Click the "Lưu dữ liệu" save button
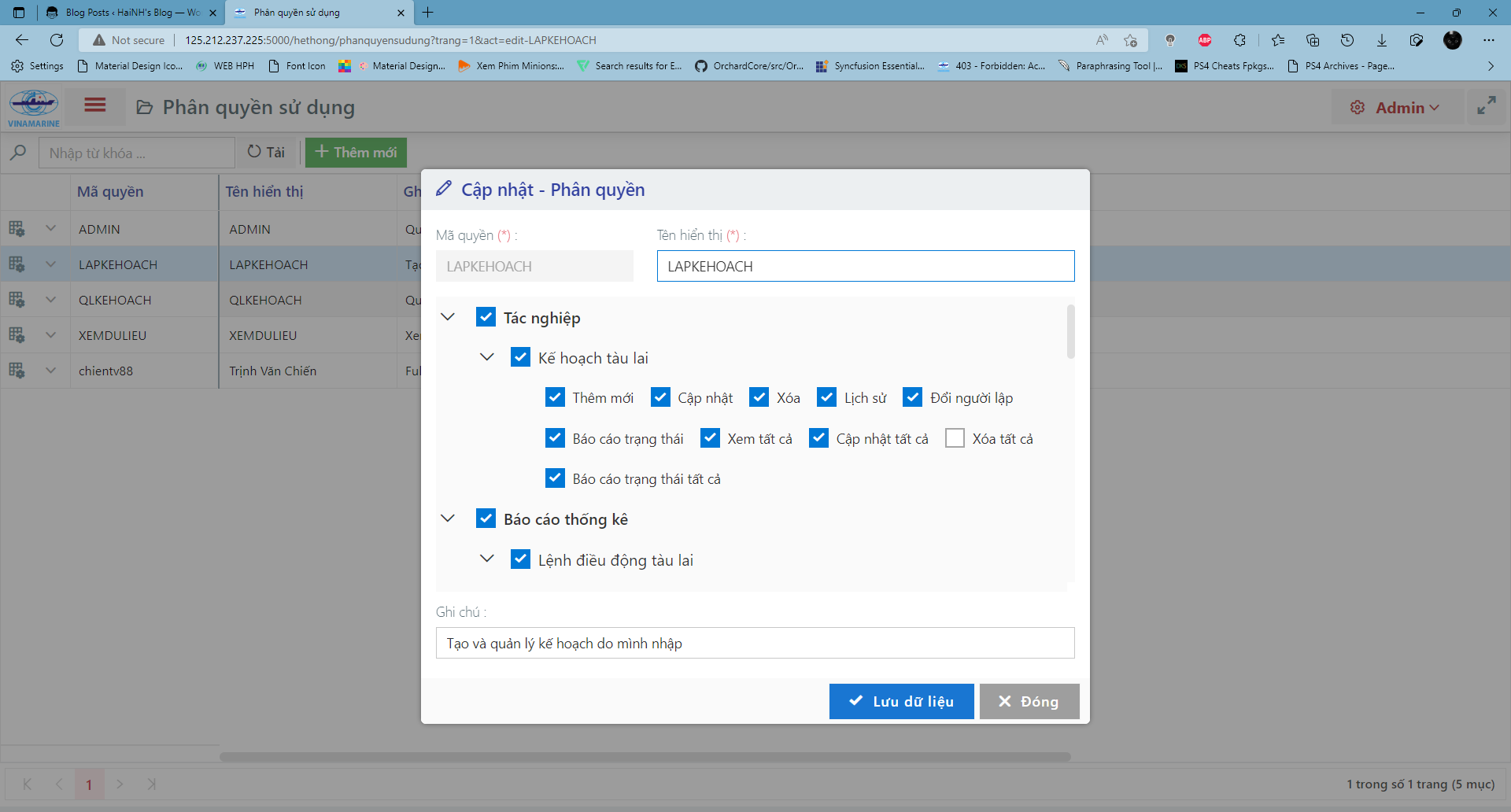1511x812 pixels. coord(901,701)
